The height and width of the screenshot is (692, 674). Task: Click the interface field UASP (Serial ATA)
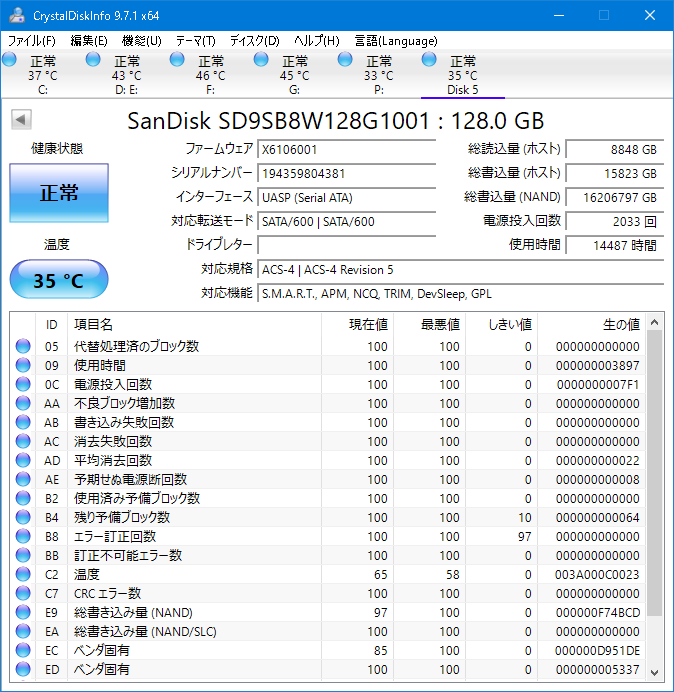point(346,197)
